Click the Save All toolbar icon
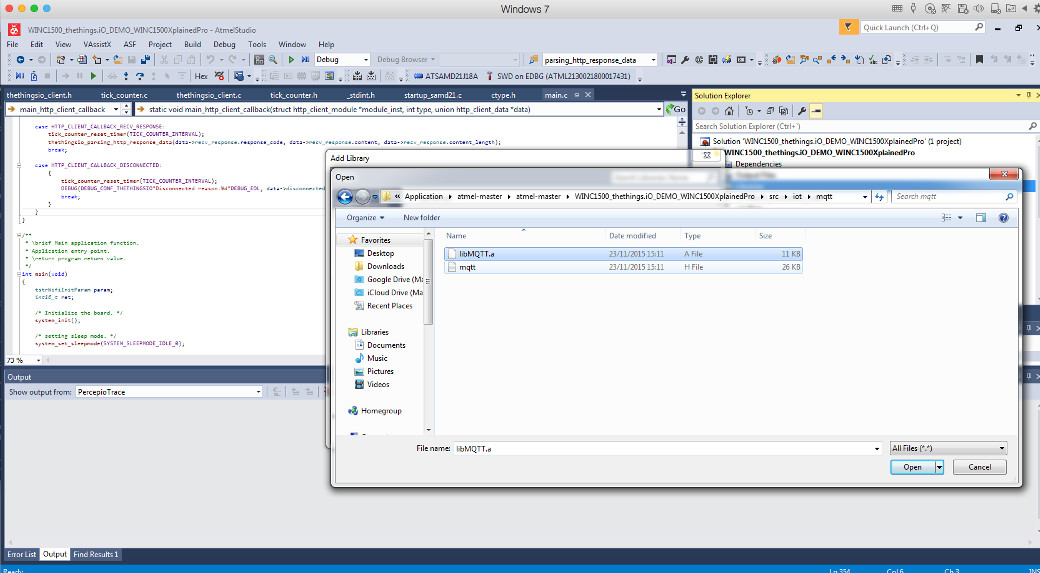Screen dimensions: 1040x573 point(145,60)
